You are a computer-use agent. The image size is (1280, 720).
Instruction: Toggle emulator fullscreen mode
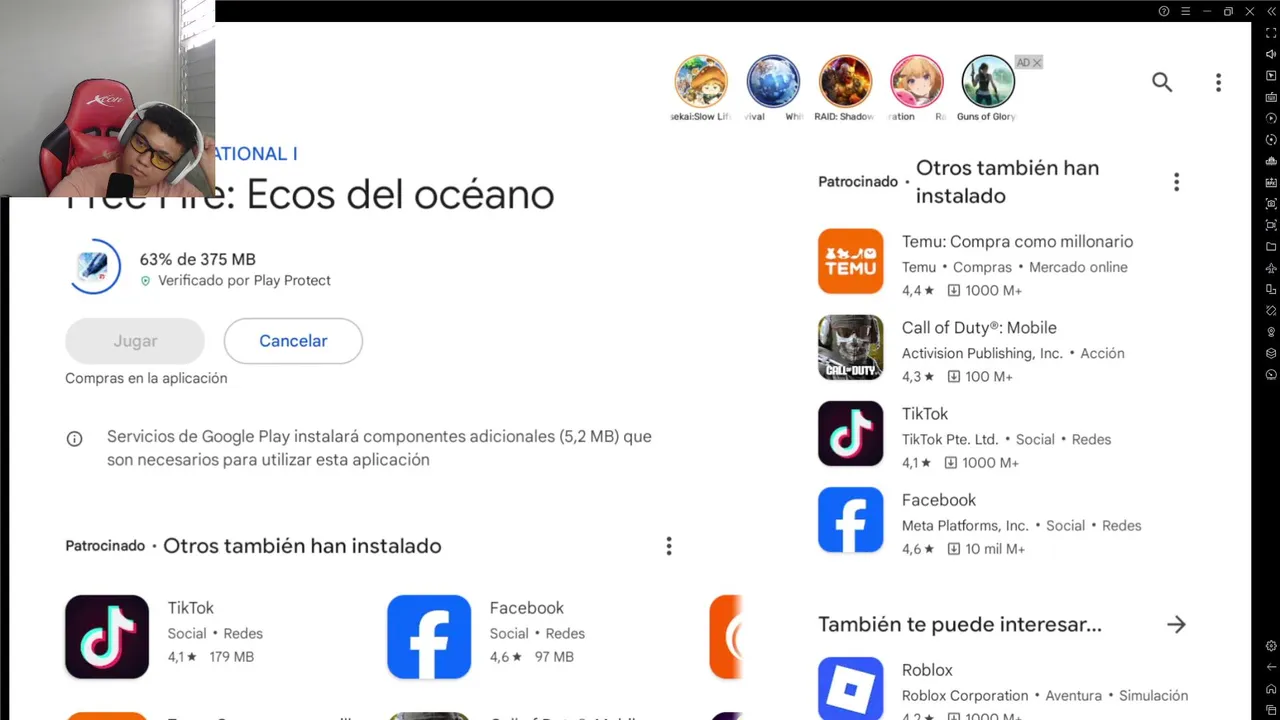1271,33
